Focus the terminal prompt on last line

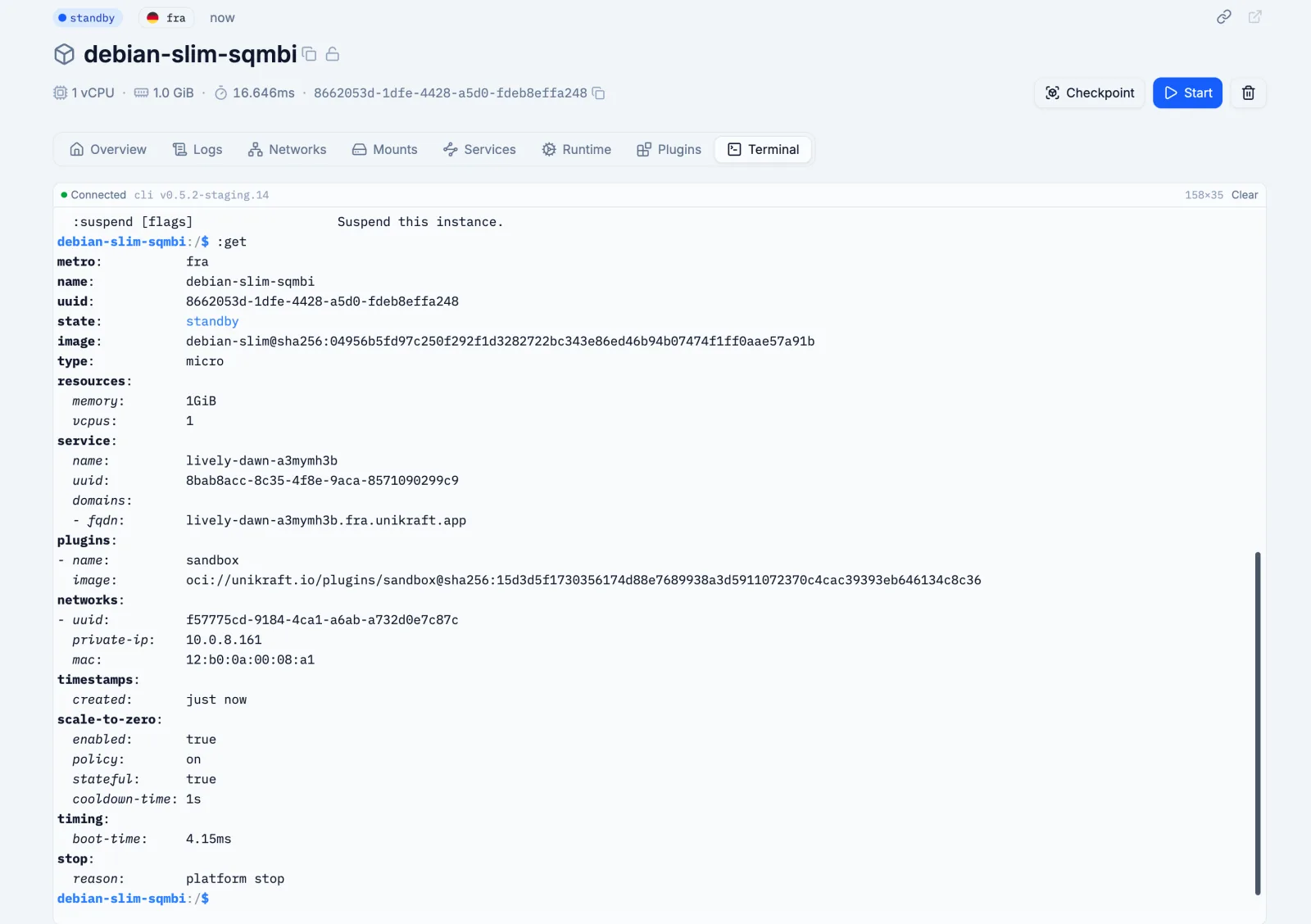coord(133,899)
